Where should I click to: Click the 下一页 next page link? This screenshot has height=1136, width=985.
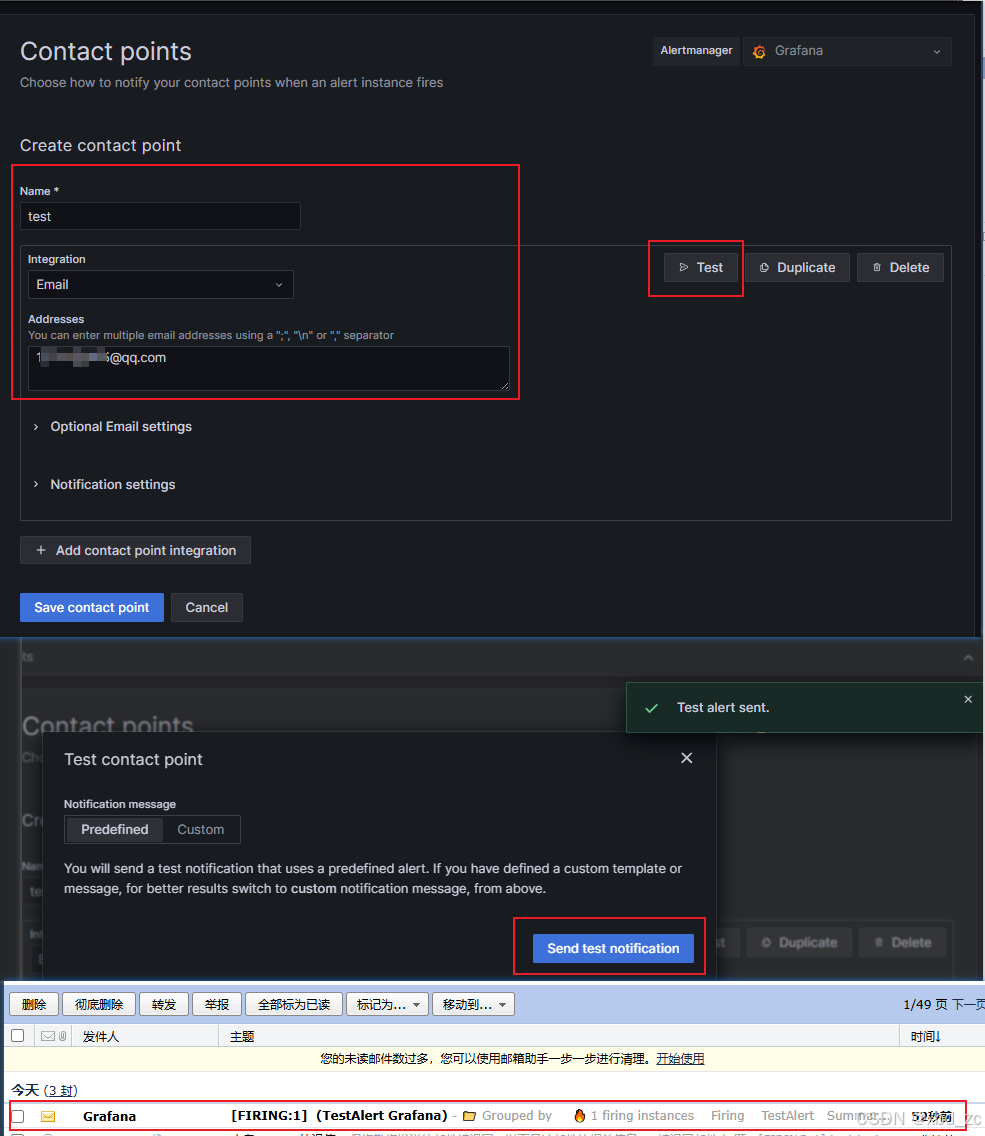[968, 1004]
